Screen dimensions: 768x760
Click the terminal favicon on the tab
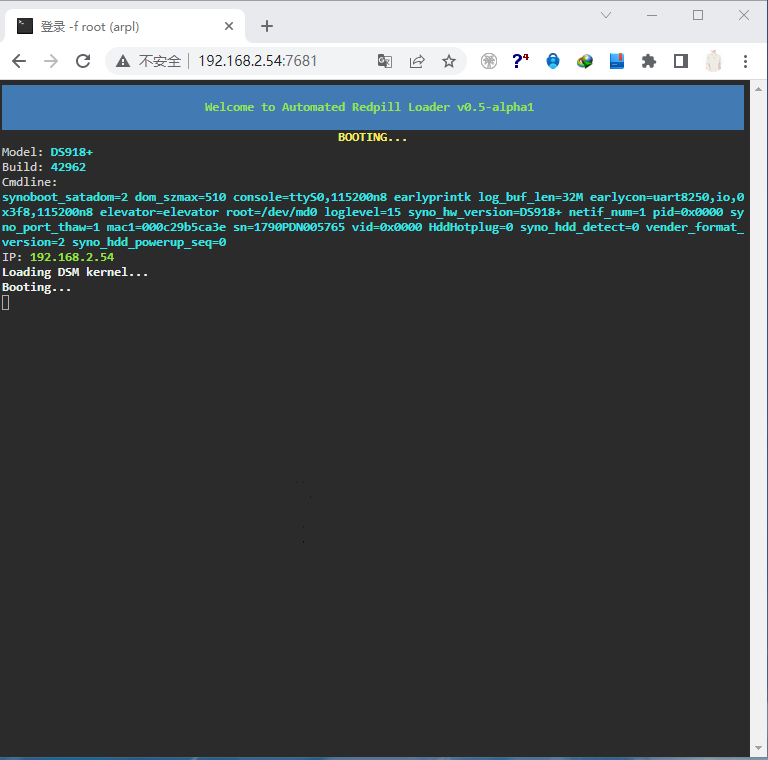(25, 26)
